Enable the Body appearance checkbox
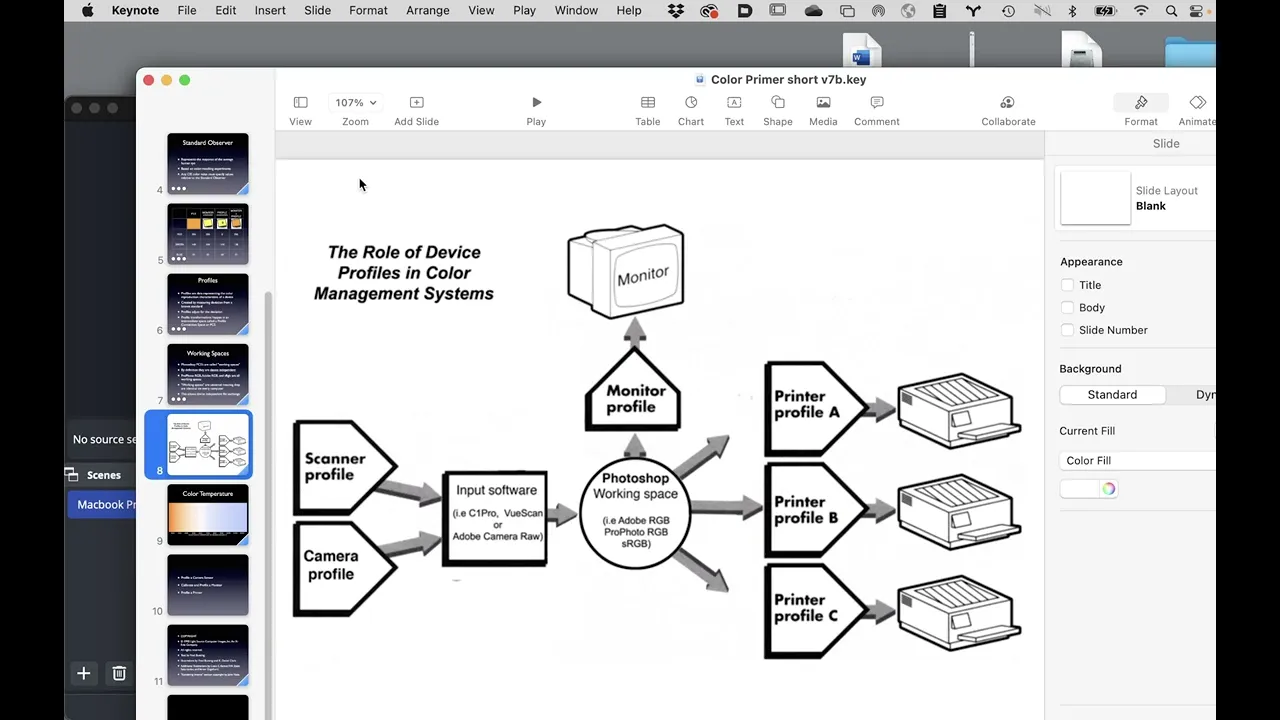 [x=1067, y=307]
